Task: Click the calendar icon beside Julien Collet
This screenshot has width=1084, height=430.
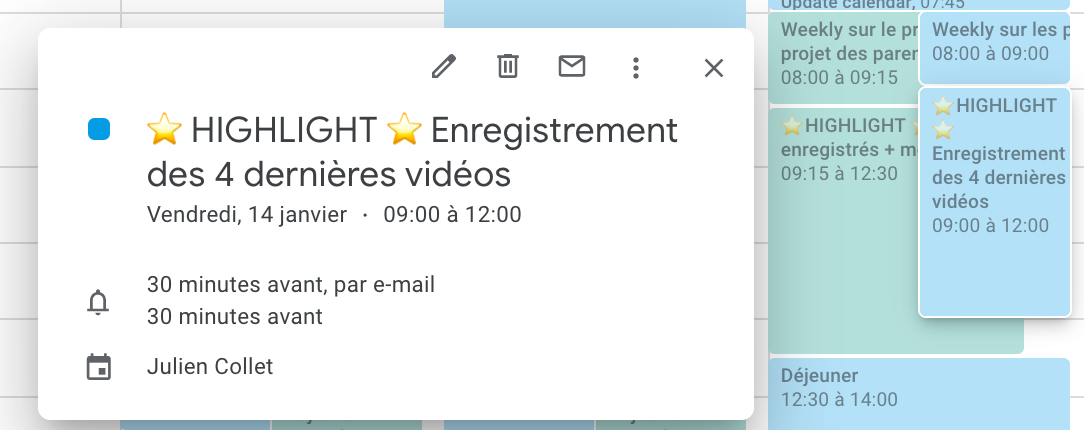Action: coord(99,367)
